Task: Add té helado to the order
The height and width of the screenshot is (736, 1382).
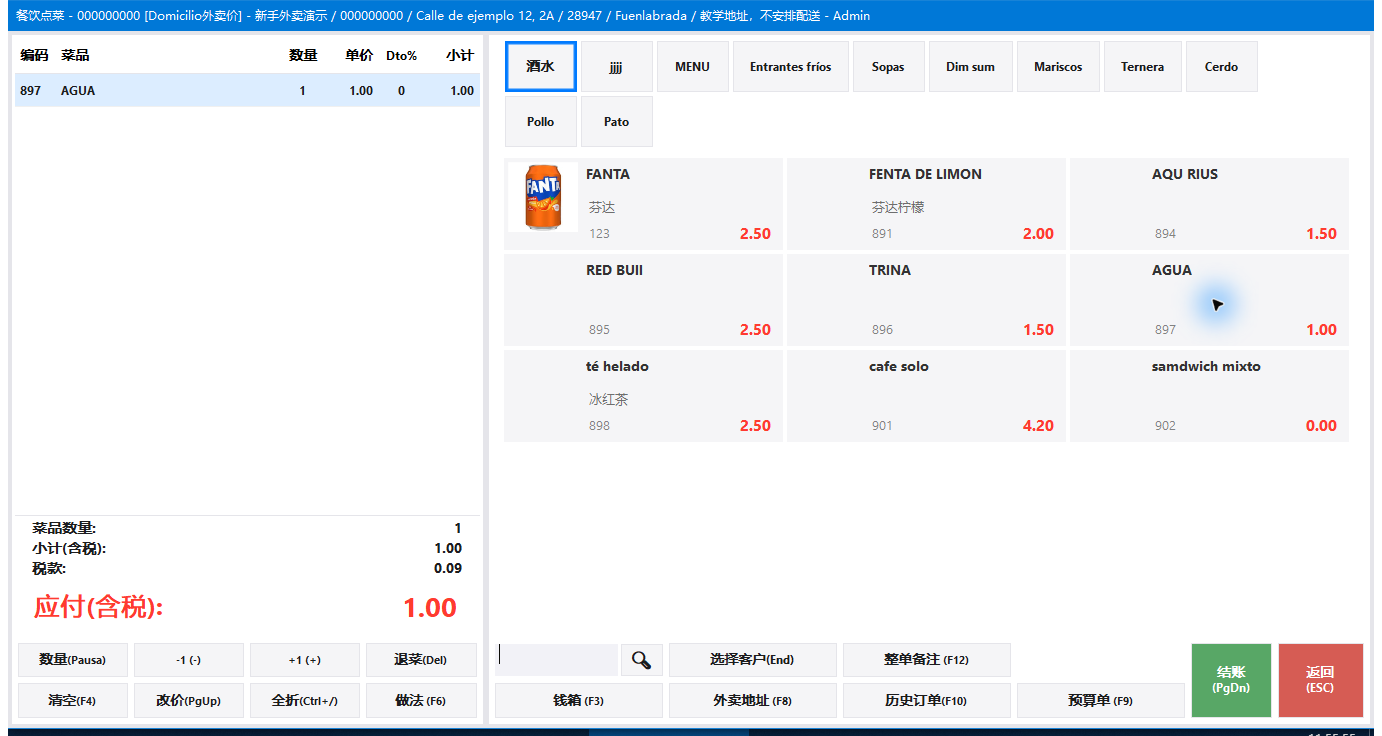Action: coord(643,396)
